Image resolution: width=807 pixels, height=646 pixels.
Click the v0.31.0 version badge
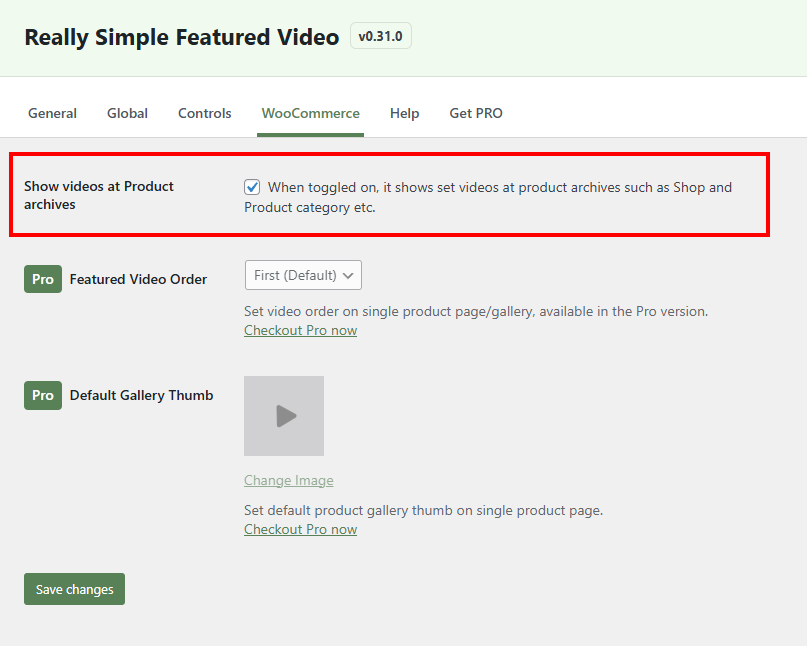(x=380, y=35)
